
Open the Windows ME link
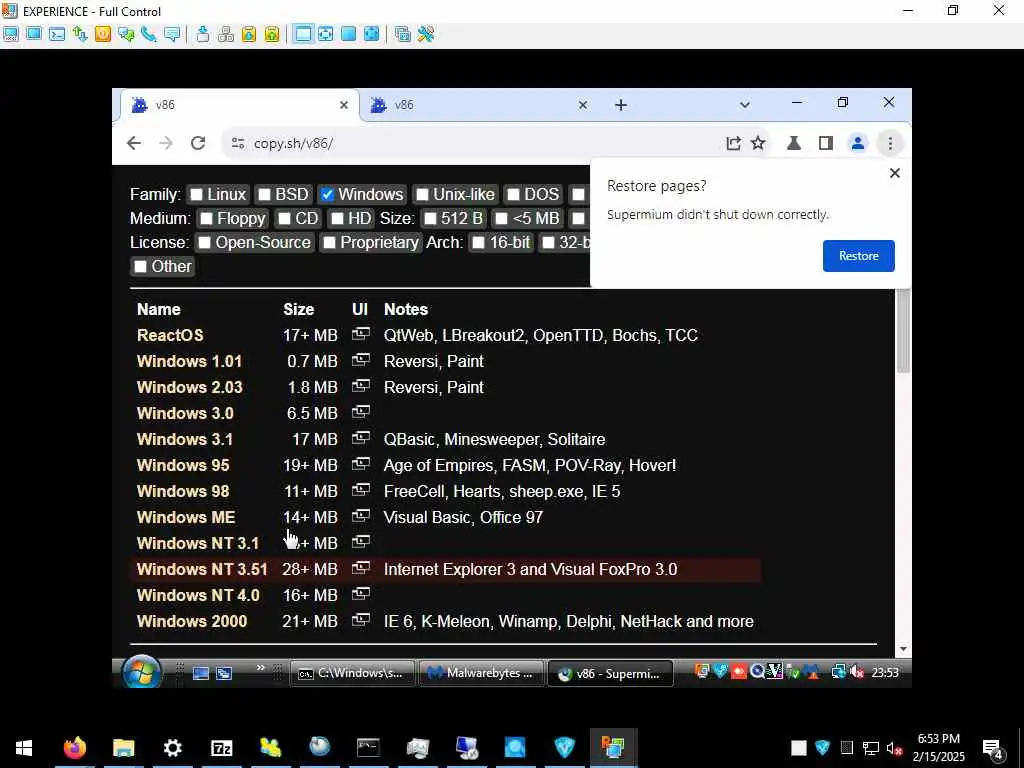[x=185, y=517]
